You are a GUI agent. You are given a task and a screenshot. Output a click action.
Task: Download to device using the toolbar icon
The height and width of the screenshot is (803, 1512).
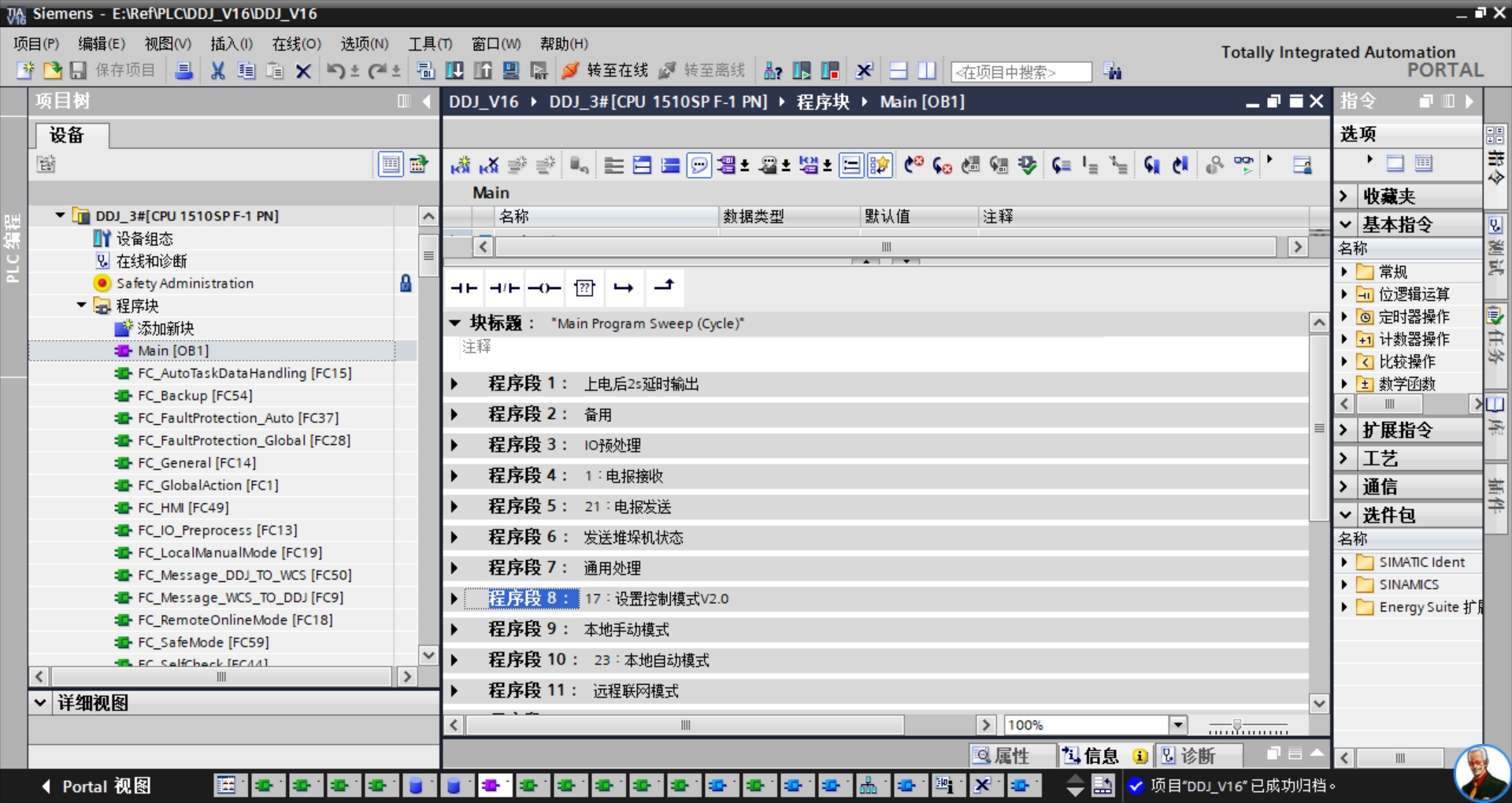pos(454,71)
